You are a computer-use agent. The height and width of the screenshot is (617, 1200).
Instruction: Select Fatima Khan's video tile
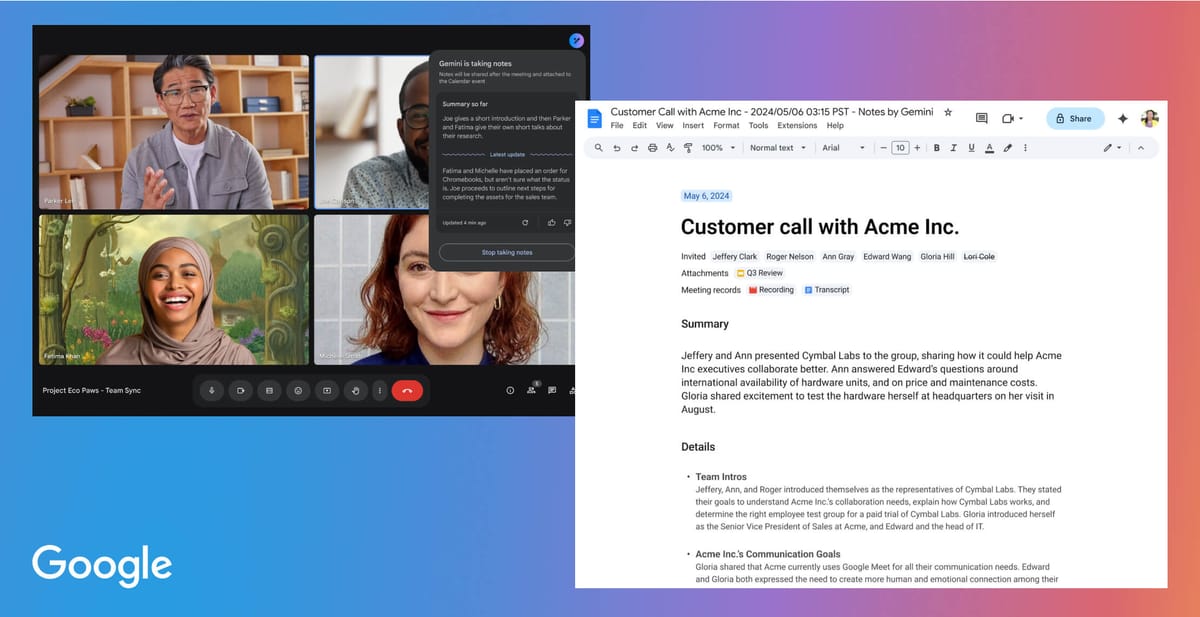[x=174, y=290]
